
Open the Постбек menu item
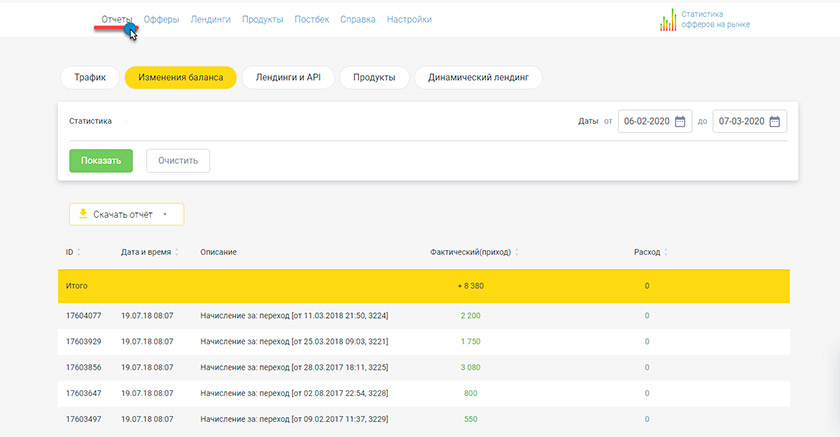[x=312, y=19]
